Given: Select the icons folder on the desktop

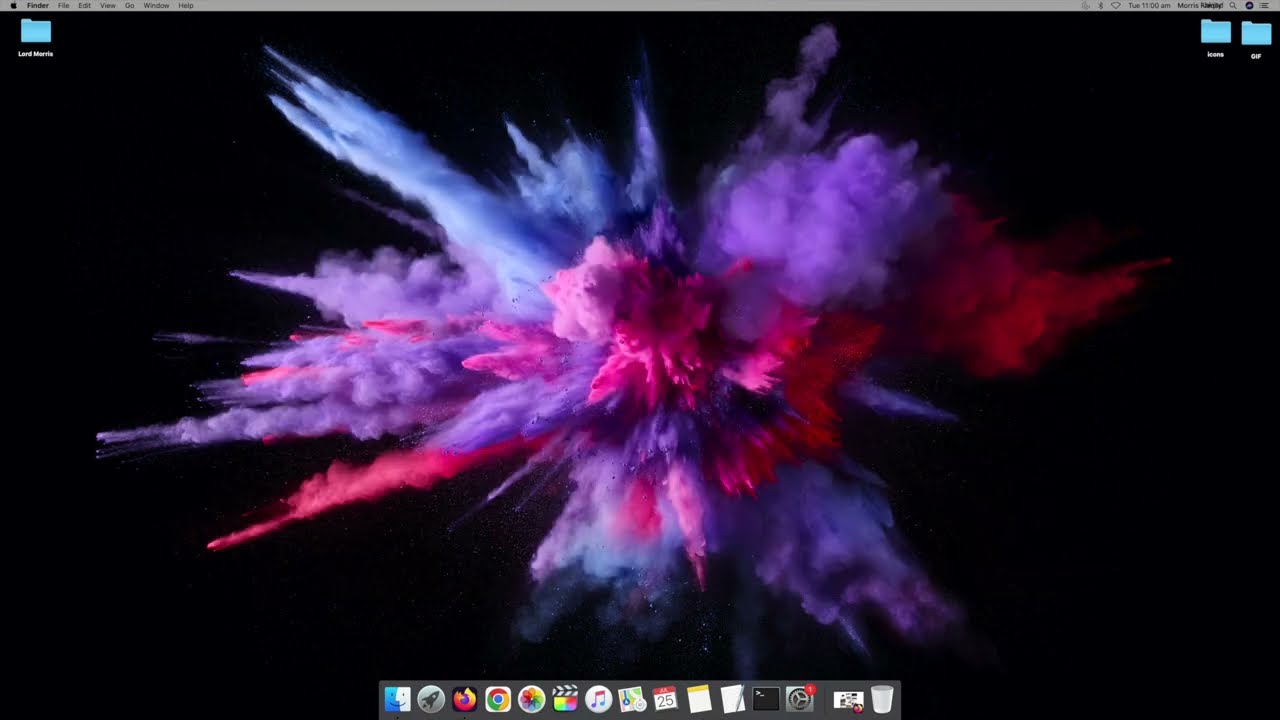Looking at the screenshot, I should point(1216,37).
